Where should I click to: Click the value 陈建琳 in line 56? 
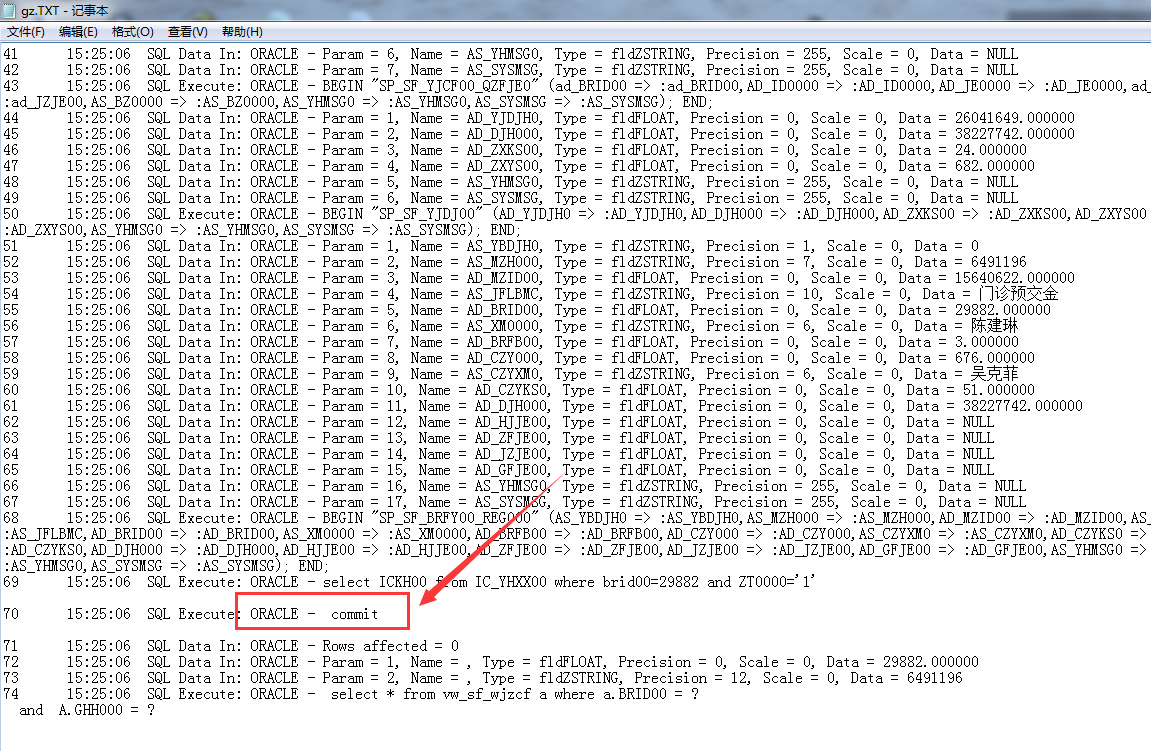[994, 326]
